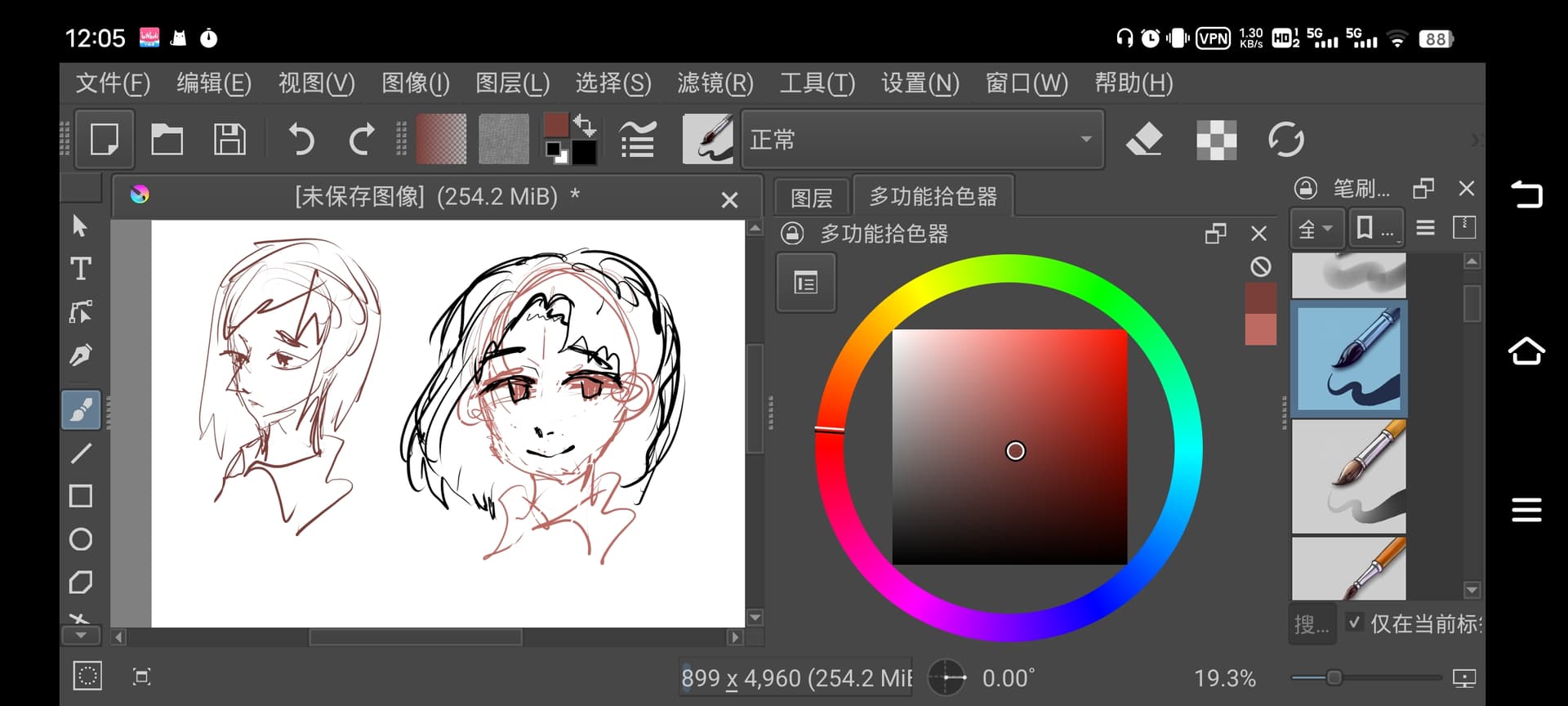Screen dimensions: 1568x706
Task: Save the image with the floppy disk icon
Action: 229,139
